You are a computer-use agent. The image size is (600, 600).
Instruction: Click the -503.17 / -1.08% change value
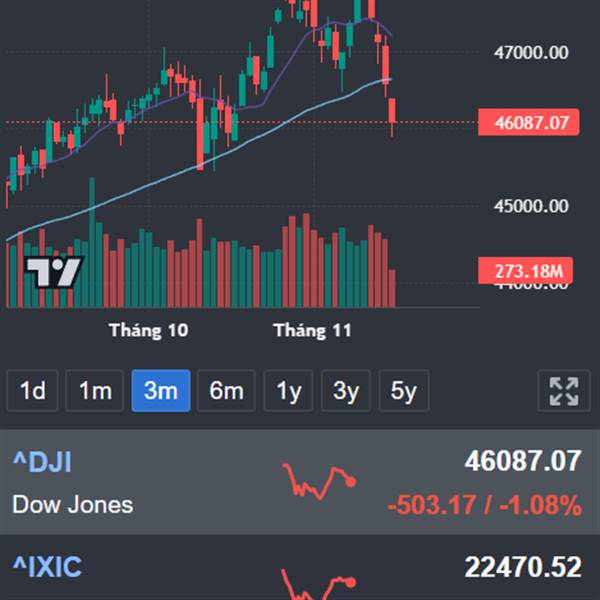[x=484, y=505]
